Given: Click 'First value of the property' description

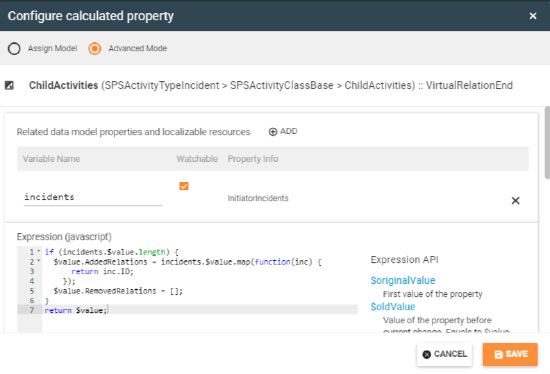Looking at the screenshot, I should click(432, 294).
